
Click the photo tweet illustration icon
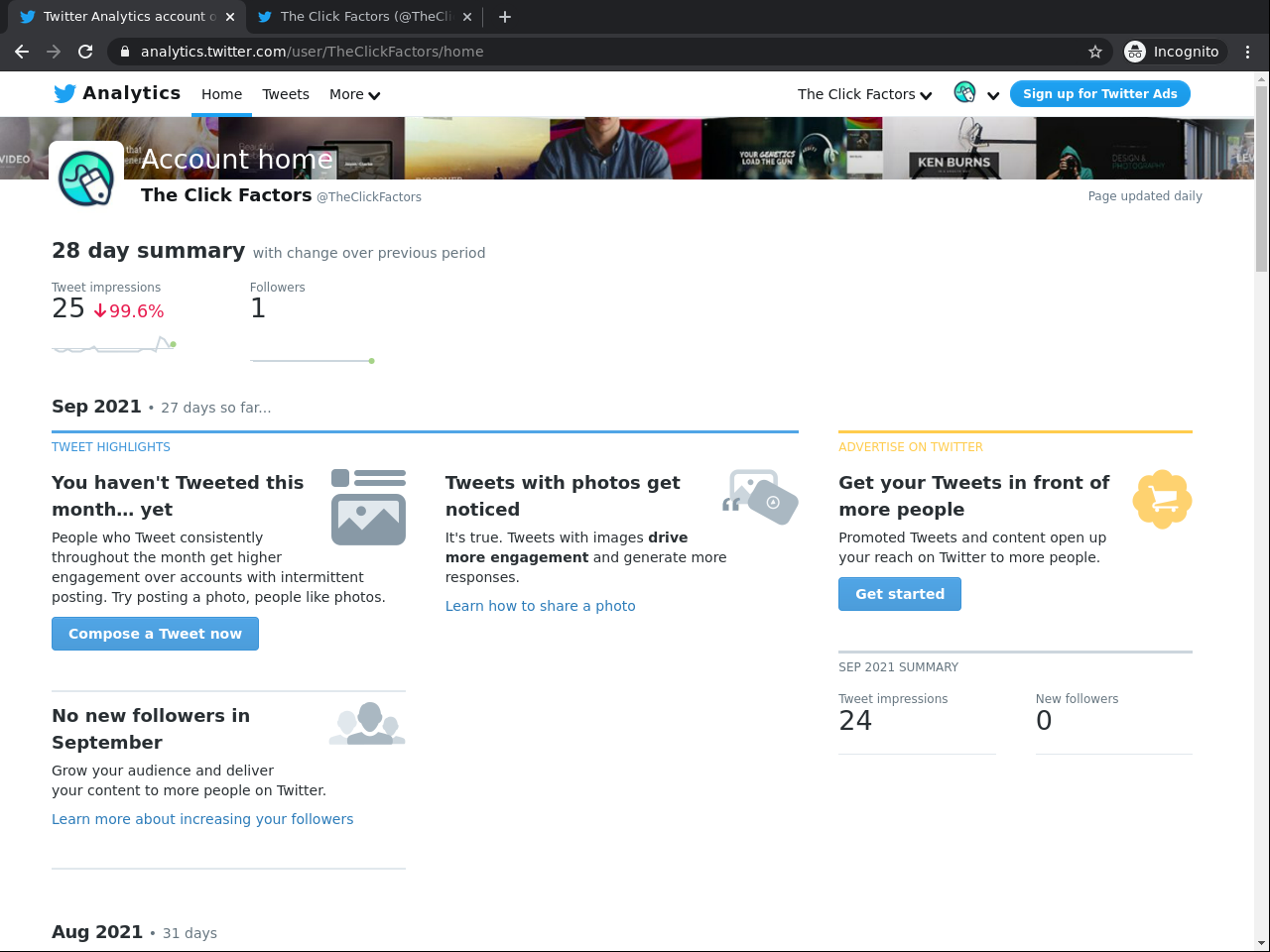point(368,507)
